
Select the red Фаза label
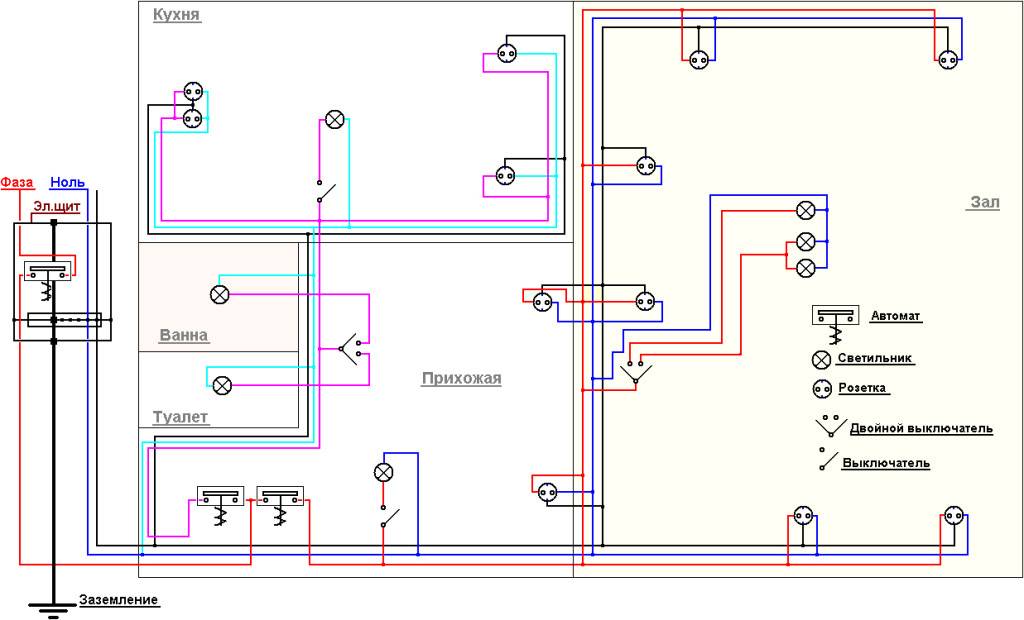point(17,182)
